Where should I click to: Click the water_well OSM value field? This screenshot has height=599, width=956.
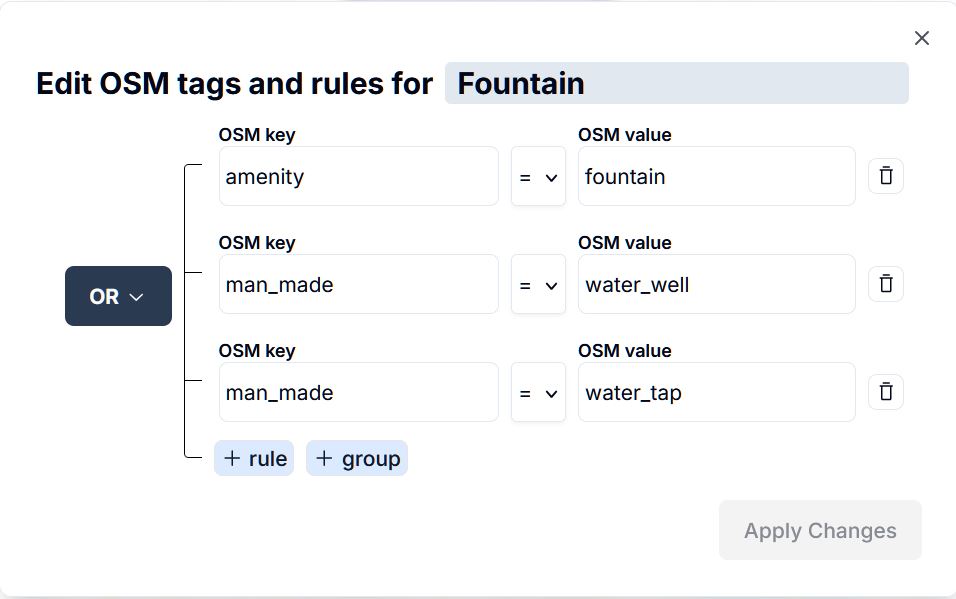716,285
